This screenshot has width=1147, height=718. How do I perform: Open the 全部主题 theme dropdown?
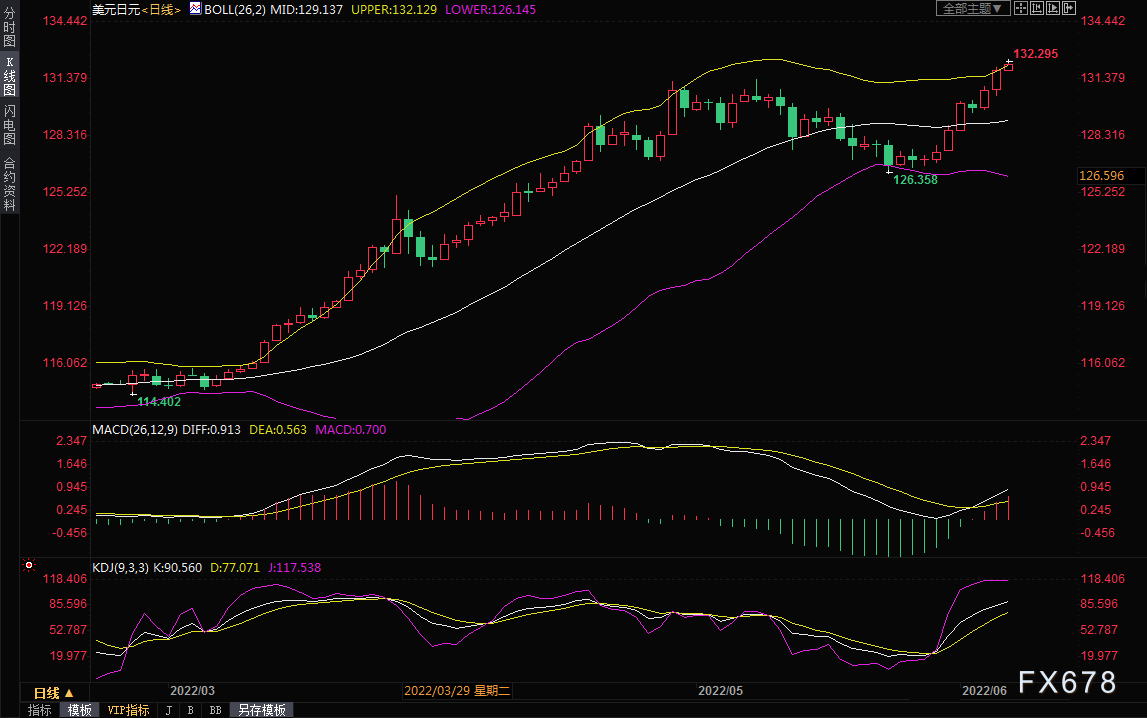[x=973, y=8]
